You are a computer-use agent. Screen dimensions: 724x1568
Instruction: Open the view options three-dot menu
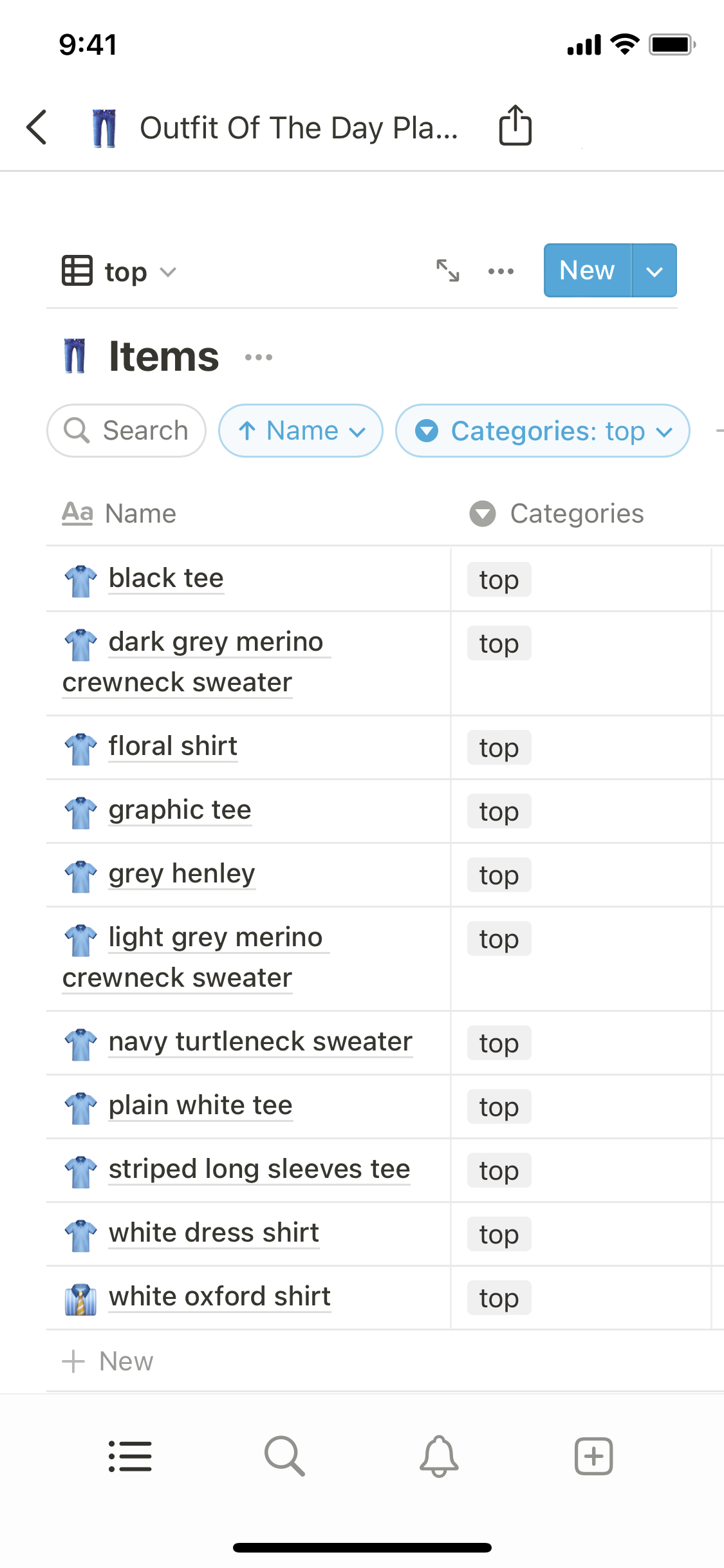click(x=501, y=271)
